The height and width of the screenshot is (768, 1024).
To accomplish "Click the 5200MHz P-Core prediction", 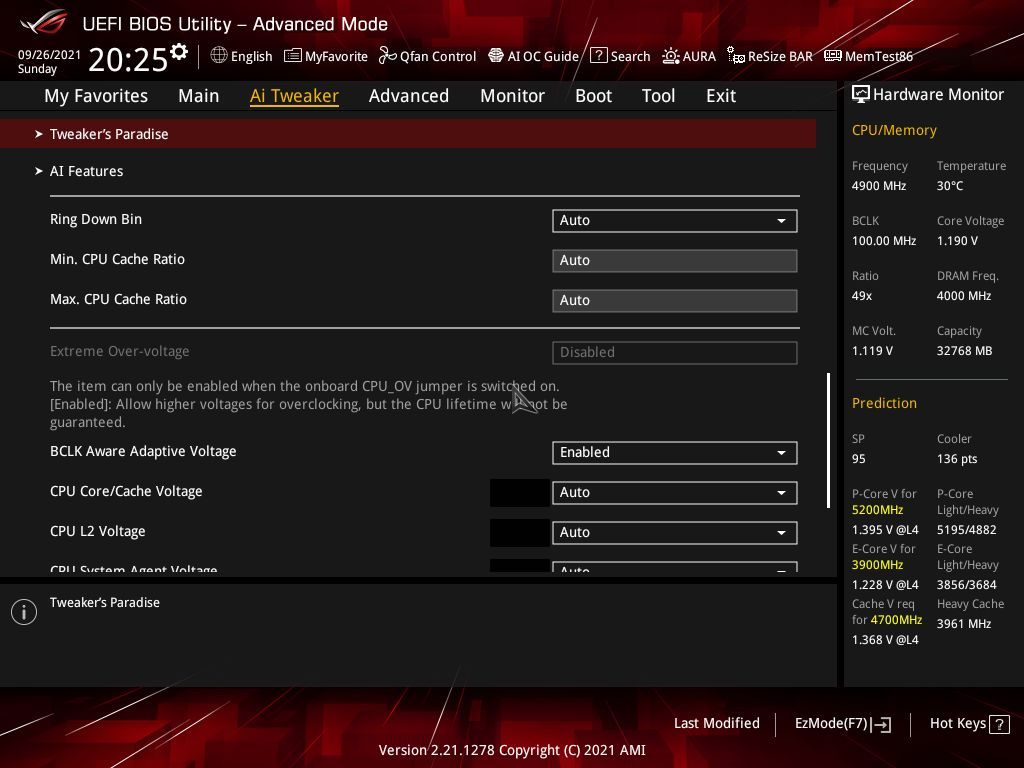I will 877,510.
